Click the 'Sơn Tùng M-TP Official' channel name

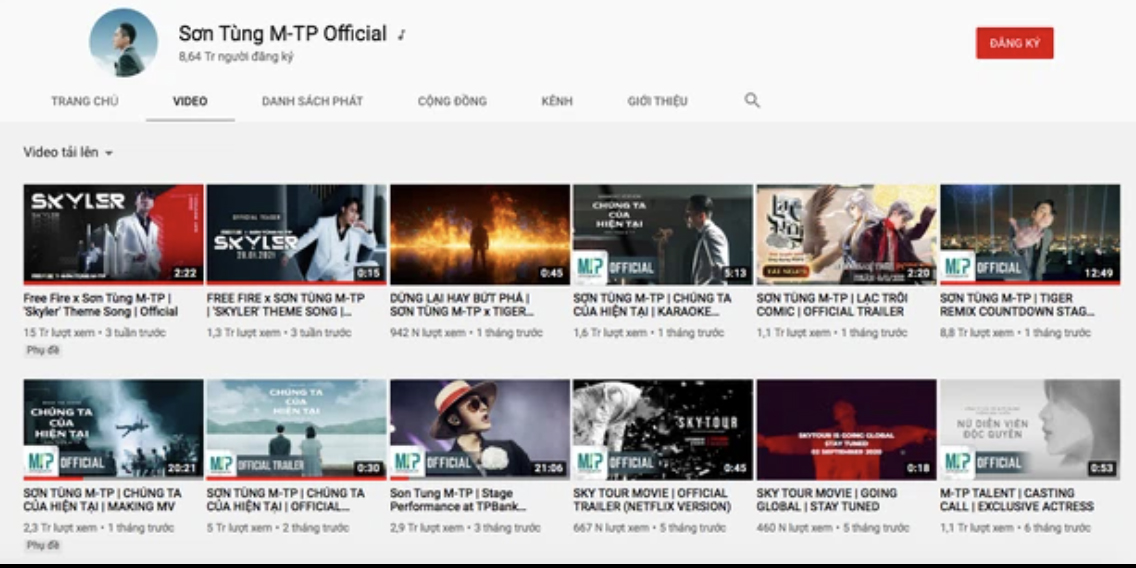click(283, 34)
